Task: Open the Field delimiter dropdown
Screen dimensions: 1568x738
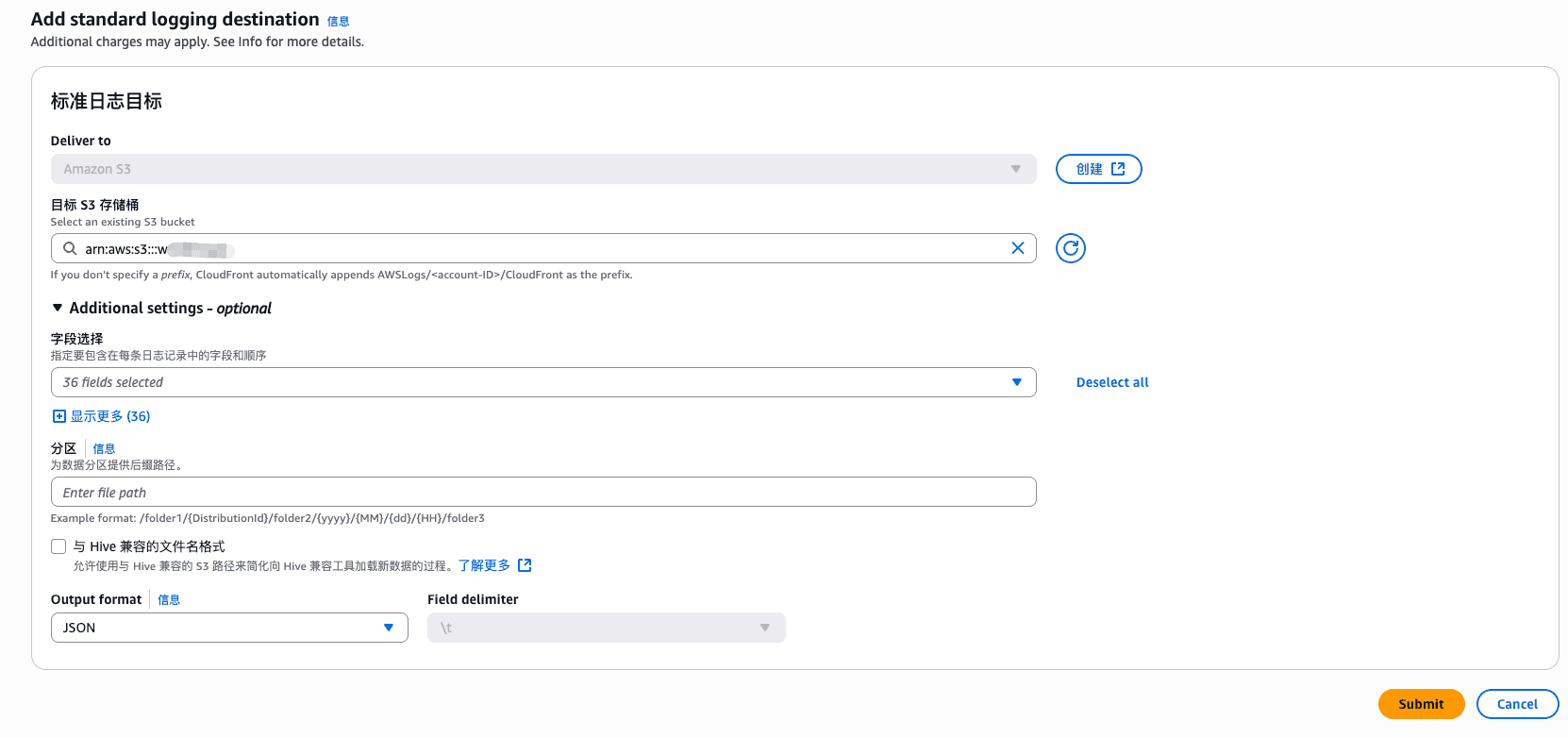Action: coord(606,628)
